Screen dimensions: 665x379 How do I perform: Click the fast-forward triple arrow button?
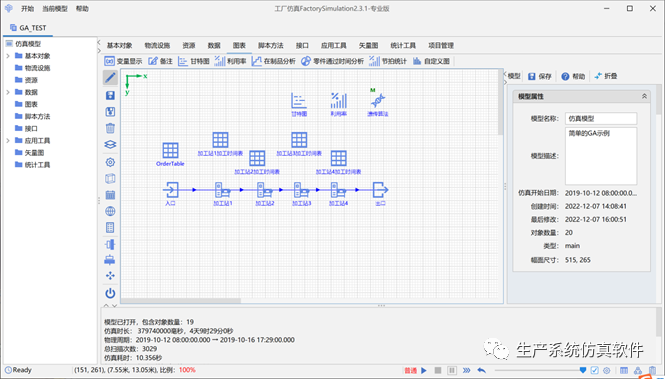[x=467, y=371]
